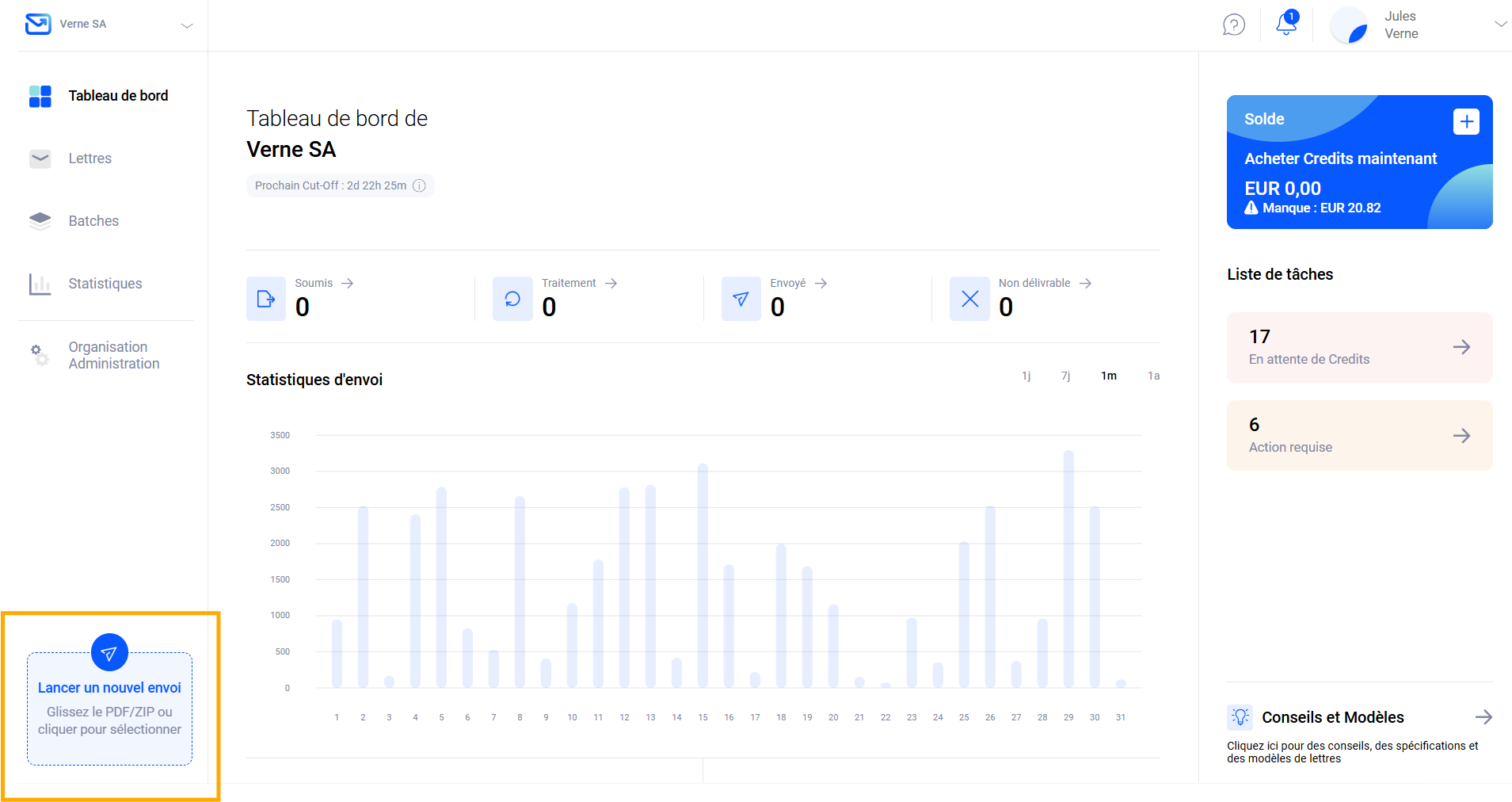Viewport: 1512px width, 802px height.
Task: Open Lettres in the sidebar
Action: click(x=90, y=158)
